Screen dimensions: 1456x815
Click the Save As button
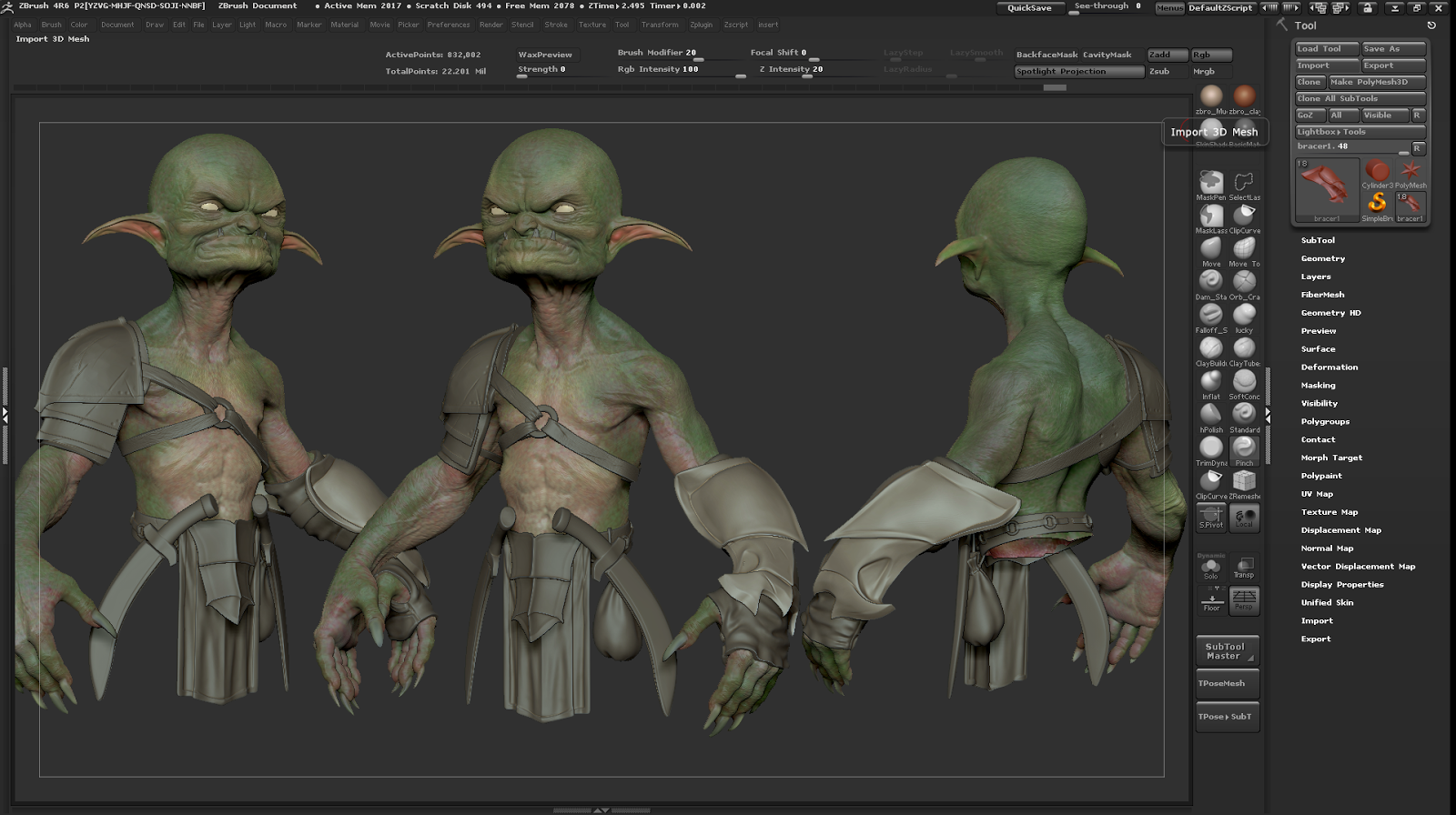(1393, 49)
